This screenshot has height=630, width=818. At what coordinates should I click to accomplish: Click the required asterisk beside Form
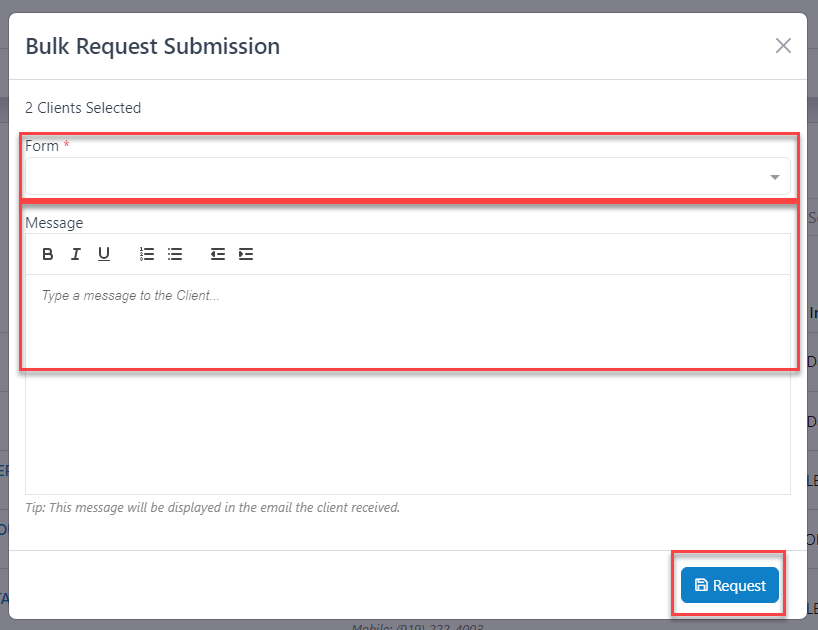tap(66, 145)
